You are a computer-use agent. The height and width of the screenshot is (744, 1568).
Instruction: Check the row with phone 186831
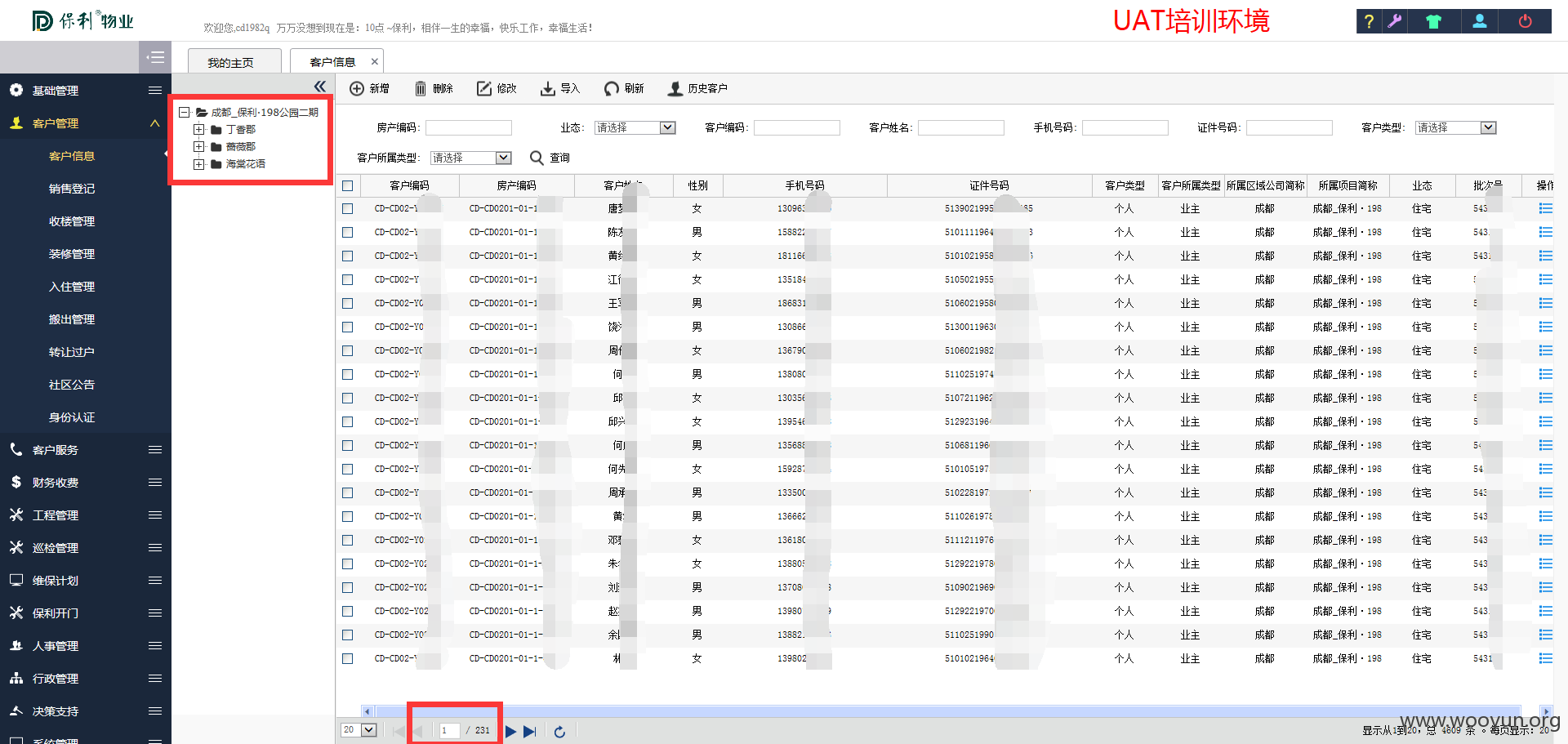pyautogui.click(x=348, y=303)
